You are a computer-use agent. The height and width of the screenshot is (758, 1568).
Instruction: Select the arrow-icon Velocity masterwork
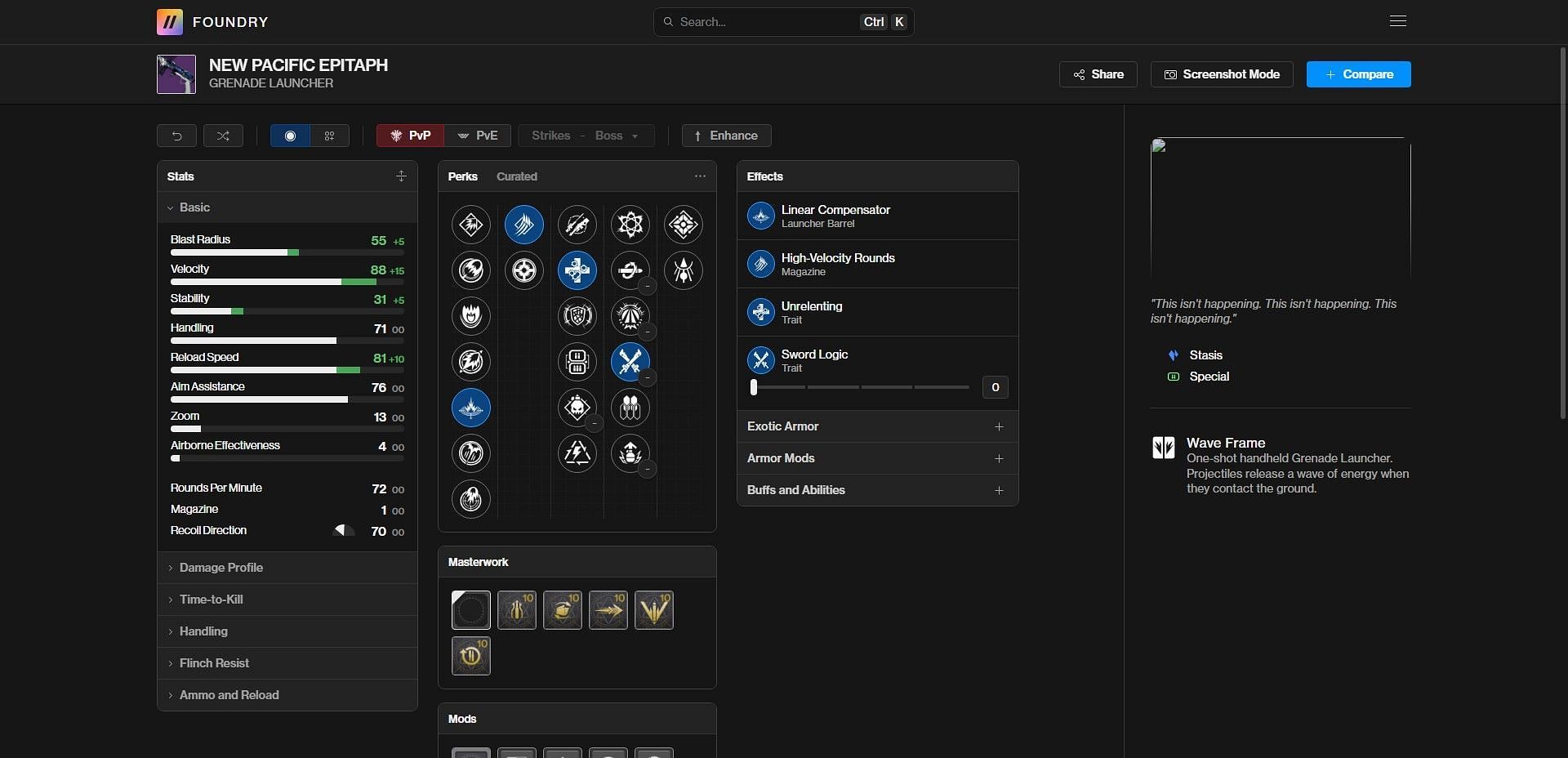pos(608,610)
